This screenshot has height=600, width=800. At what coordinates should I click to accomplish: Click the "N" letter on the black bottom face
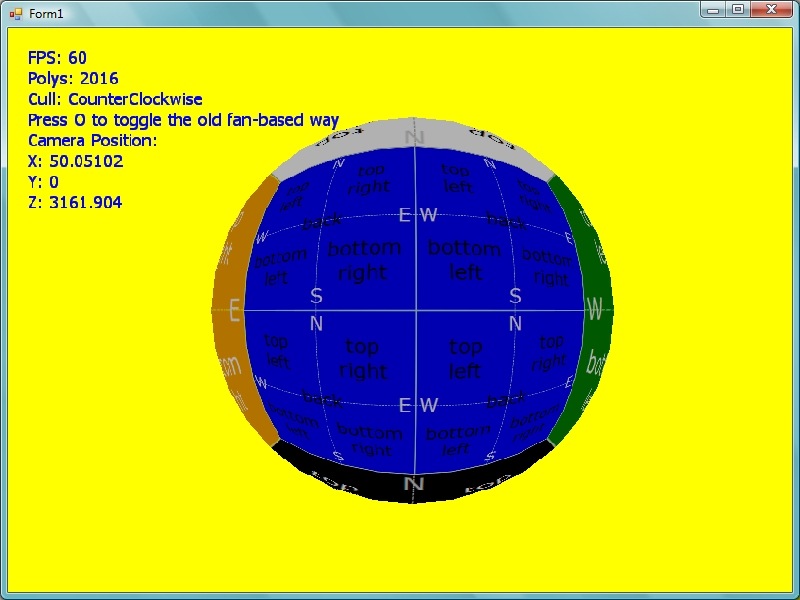414,483
